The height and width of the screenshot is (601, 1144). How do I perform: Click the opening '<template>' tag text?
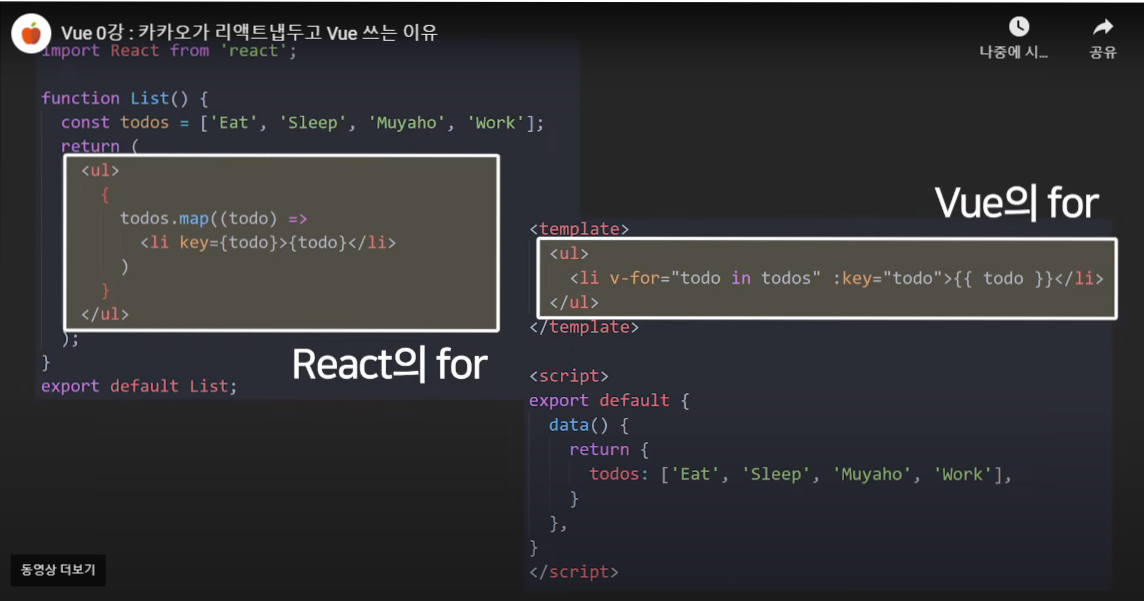tap(579, 229)
